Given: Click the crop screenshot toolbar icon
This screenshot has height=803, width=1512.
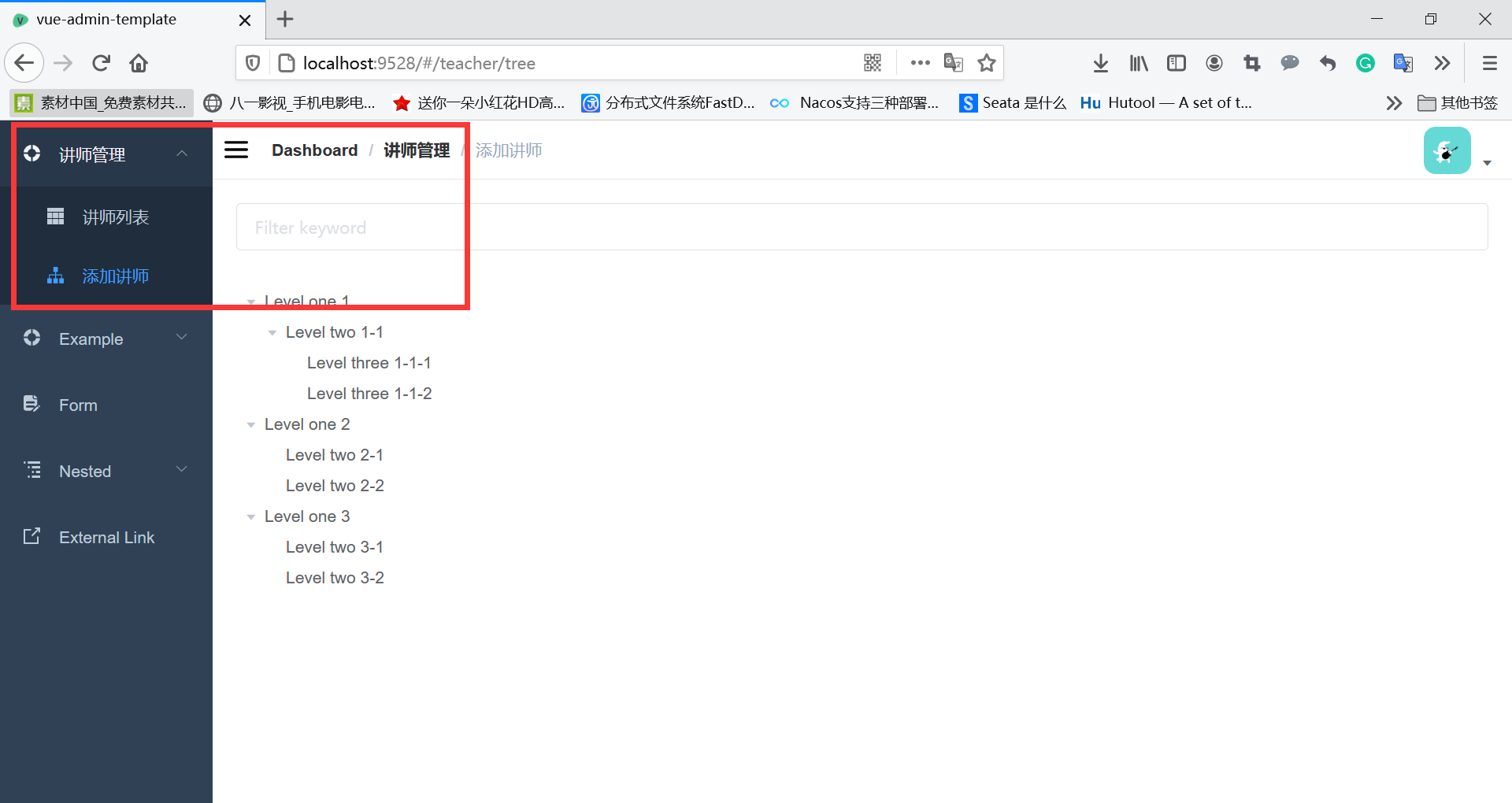Looking at the screenshot, I should [x=1252, y=63].
